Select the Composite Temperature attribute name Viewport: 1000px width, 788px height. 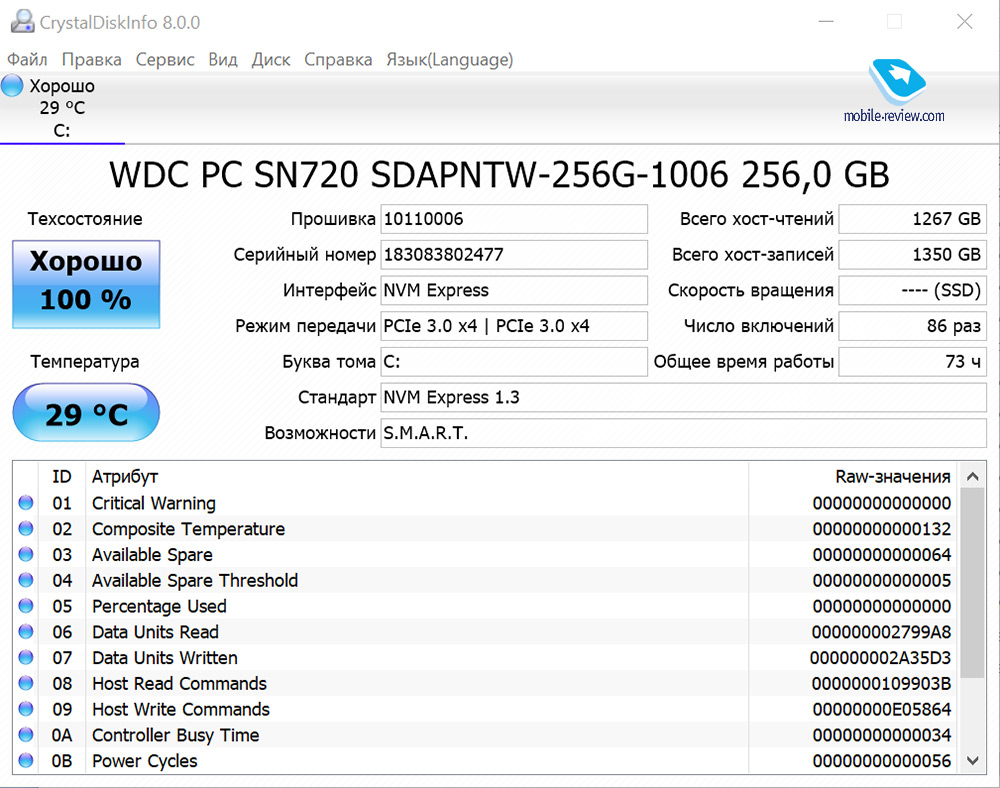[188, 529]
